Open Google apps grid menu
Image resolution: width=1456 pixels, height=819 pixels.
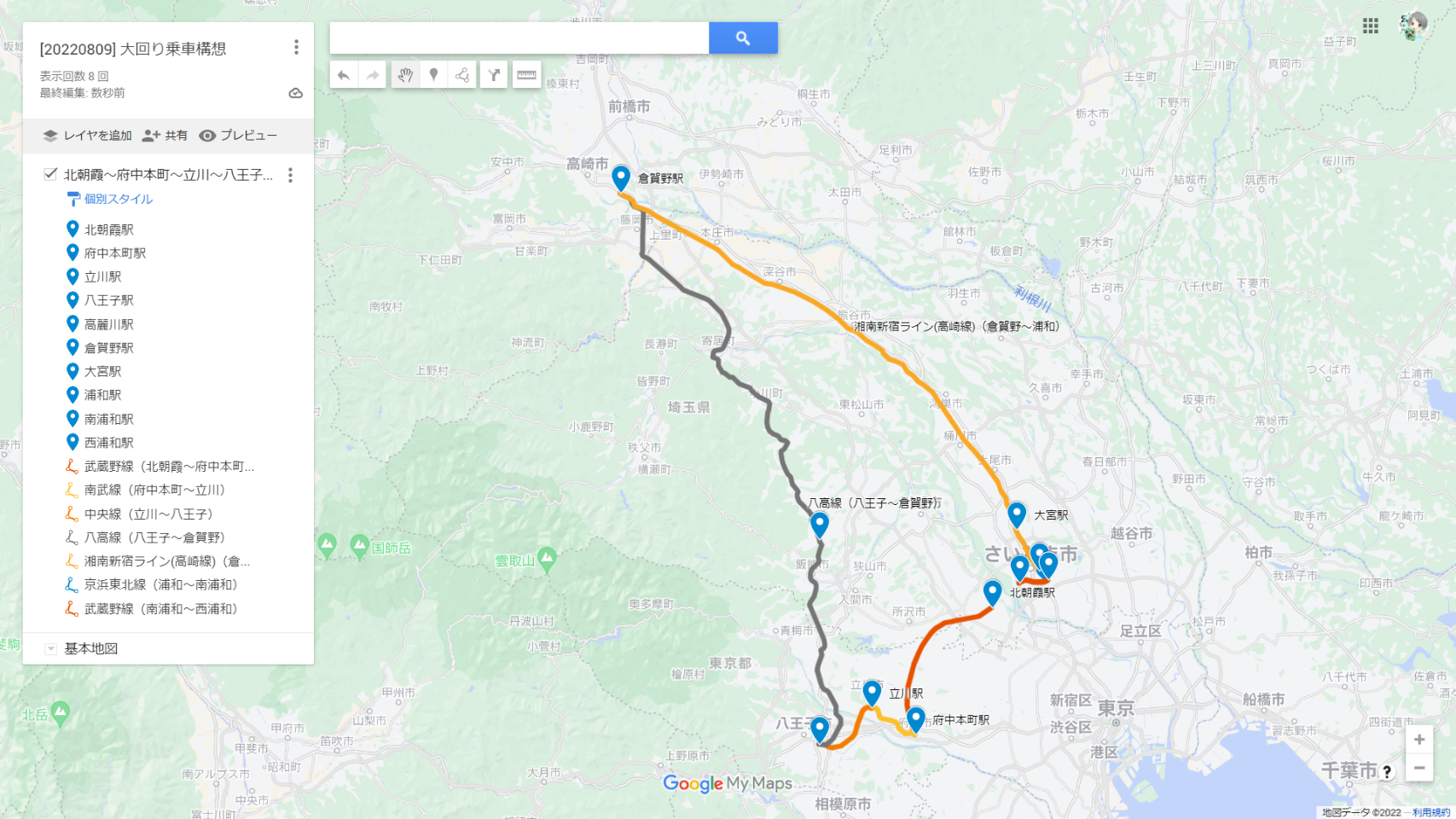(x=1371, y=26)
